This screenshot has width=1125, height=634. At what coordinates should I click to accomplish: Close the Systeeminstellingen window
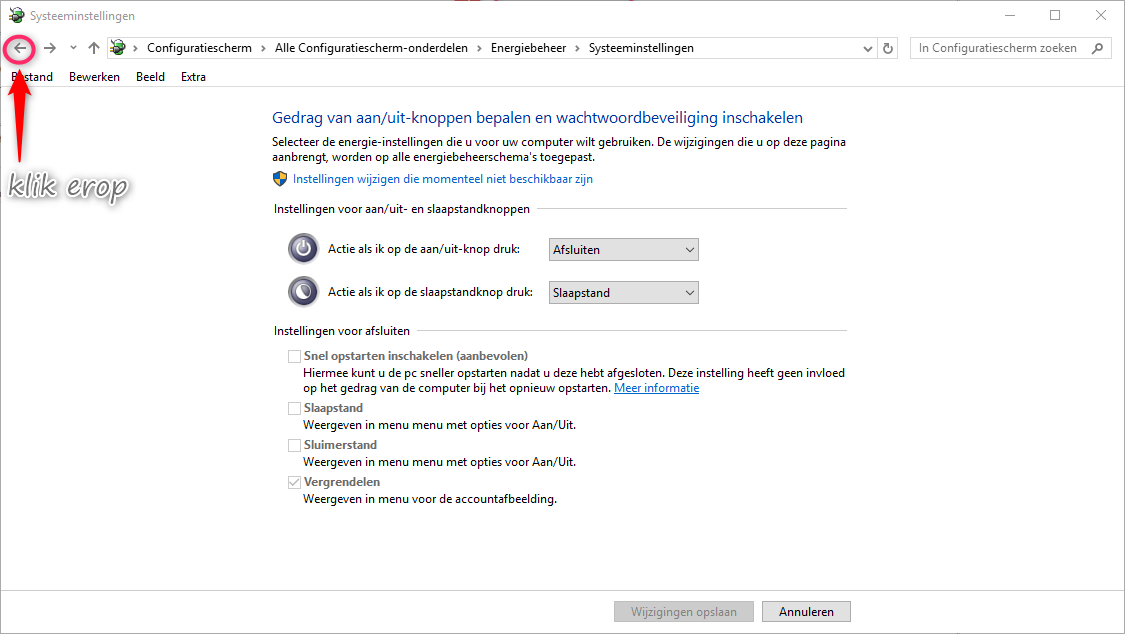pyautogui.click(x=1101, y=15)
